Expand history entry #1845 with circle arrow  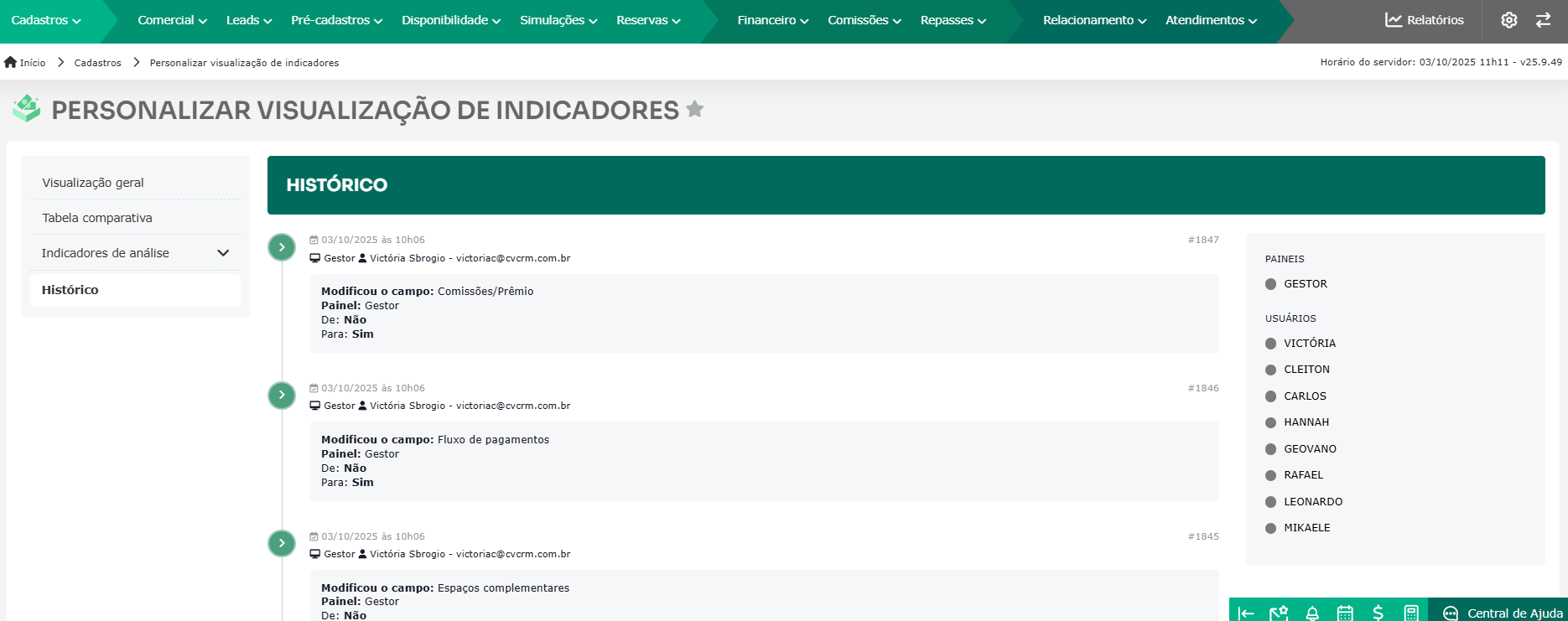coord(282,543)
